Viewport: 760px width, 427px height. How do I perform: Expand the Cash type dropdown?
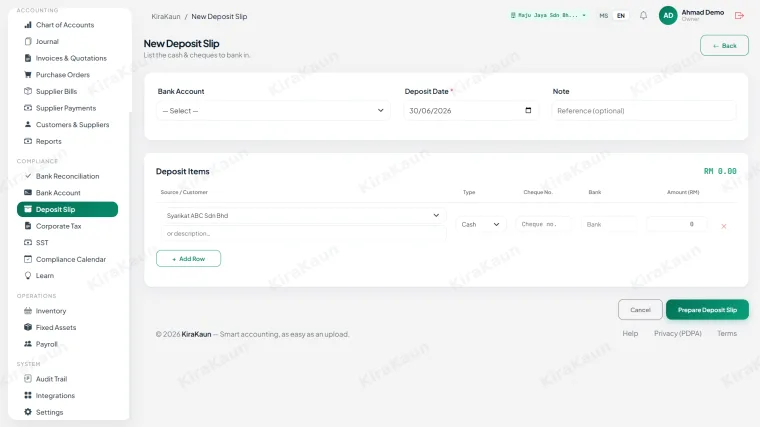(481, 224)
